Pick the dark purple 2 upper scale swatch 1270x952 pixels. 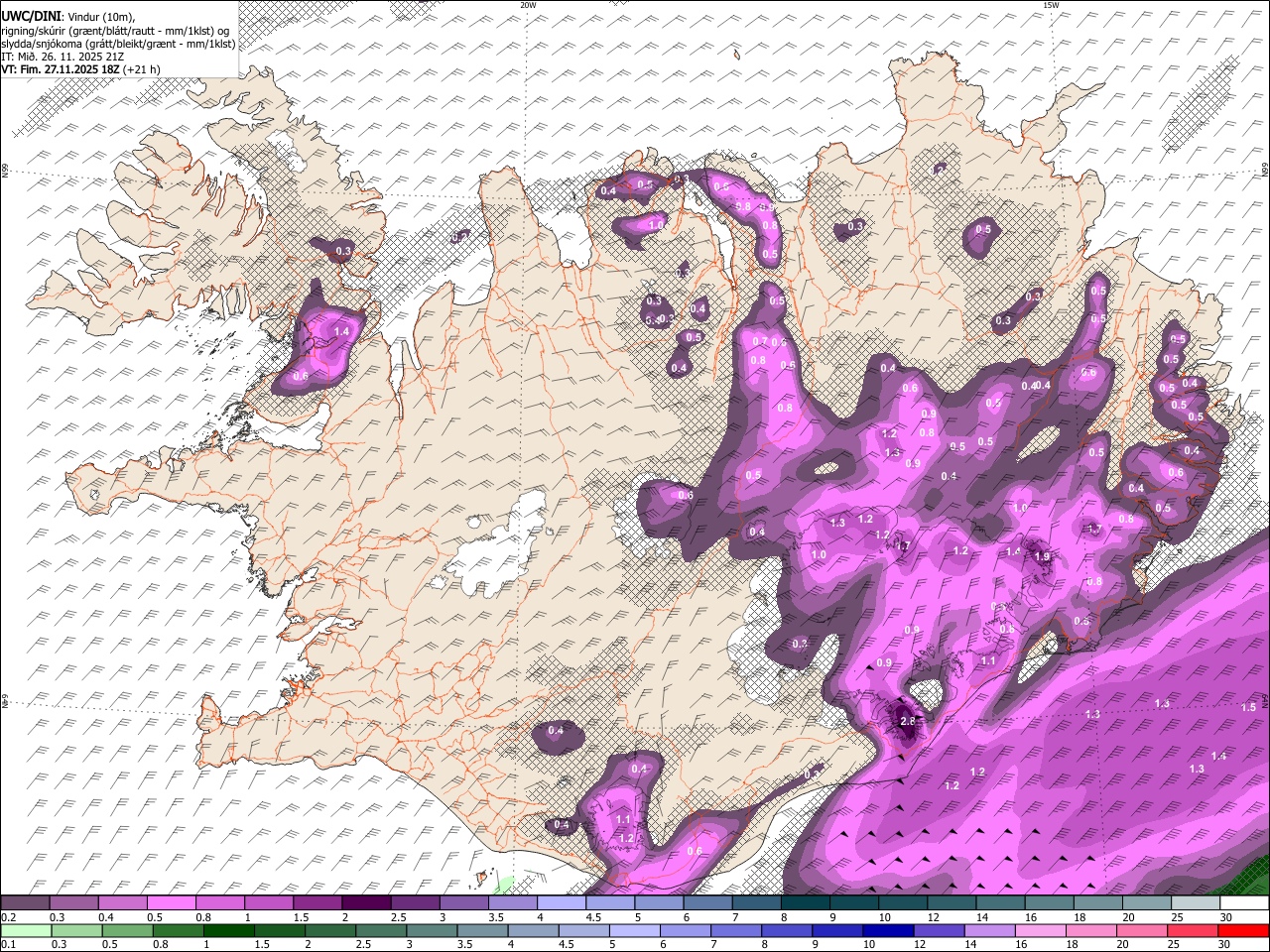point(365,903)
